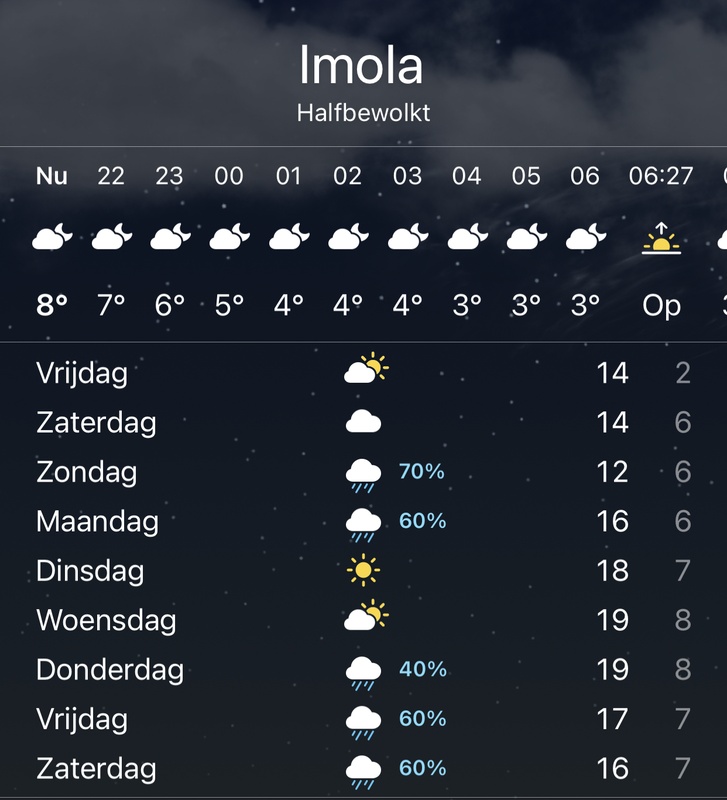Tap high temperature 18 for Dinsdag
This screenshot has width=727, height=800.
(x=613, y=570)
